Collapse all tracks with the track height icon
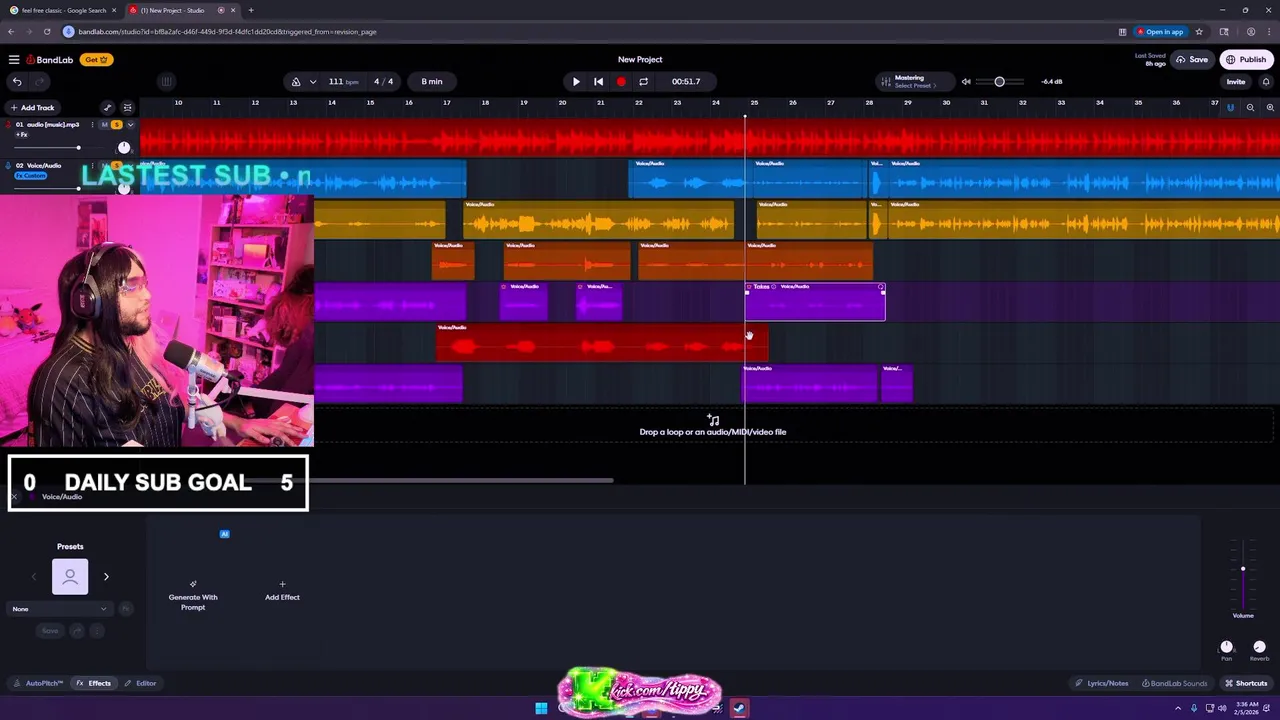The image size is (1280, 720). [127, 108]
